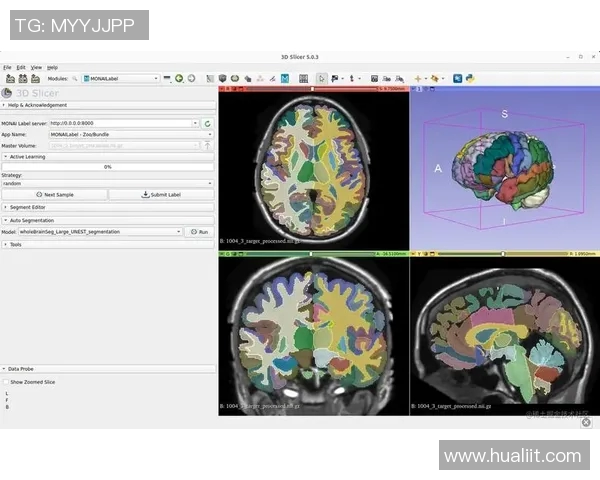Open the Transforms module icon
The width and height of the screenshot is (600, 480).
248,78
